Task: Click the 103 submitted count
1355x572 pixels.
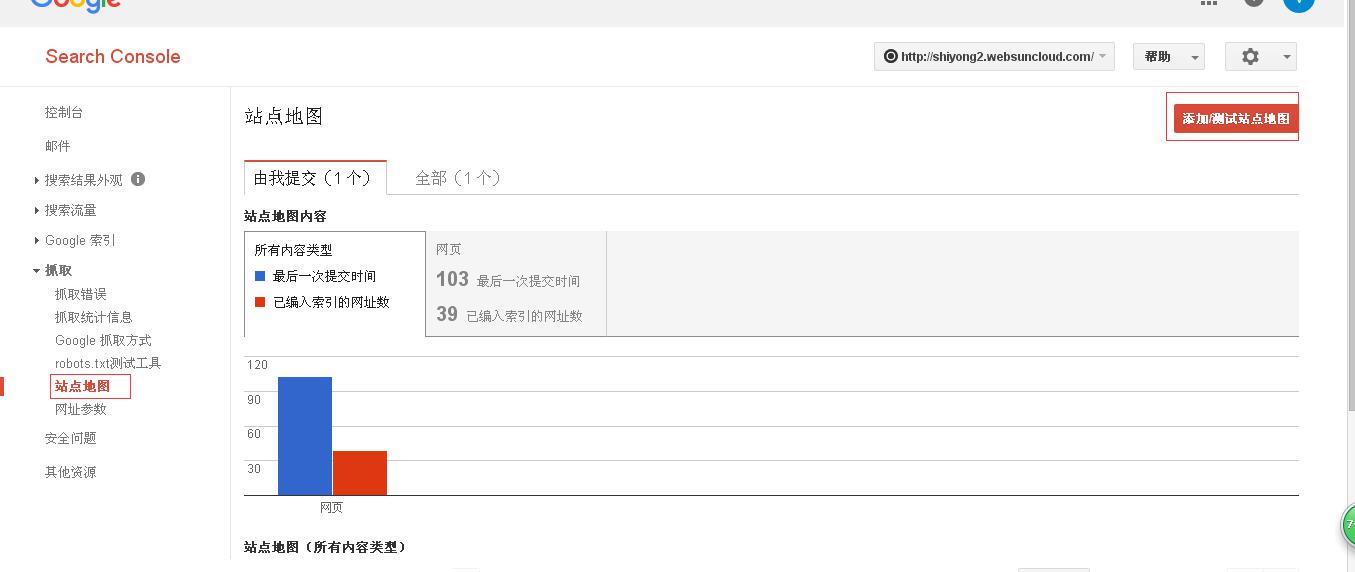Action: pyautogui.click(x=452, y=279)
